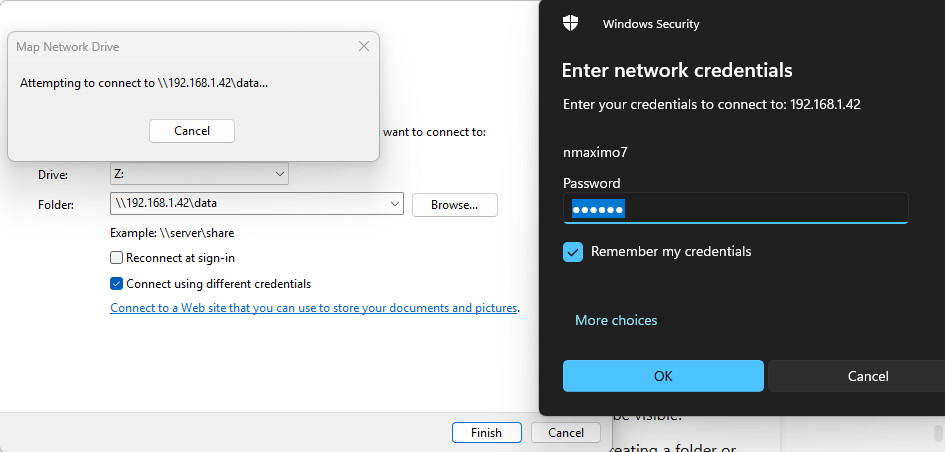Click the Windows Security shield icon

pos(571,24)
